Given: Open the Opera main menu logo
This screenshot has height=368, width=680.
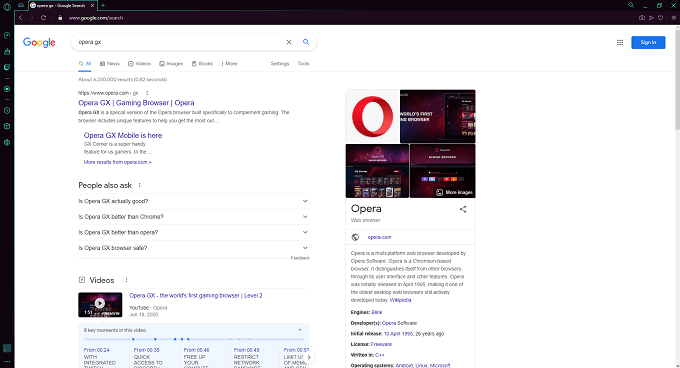Looking at the screenshot, I should click(x=7, y=7).
